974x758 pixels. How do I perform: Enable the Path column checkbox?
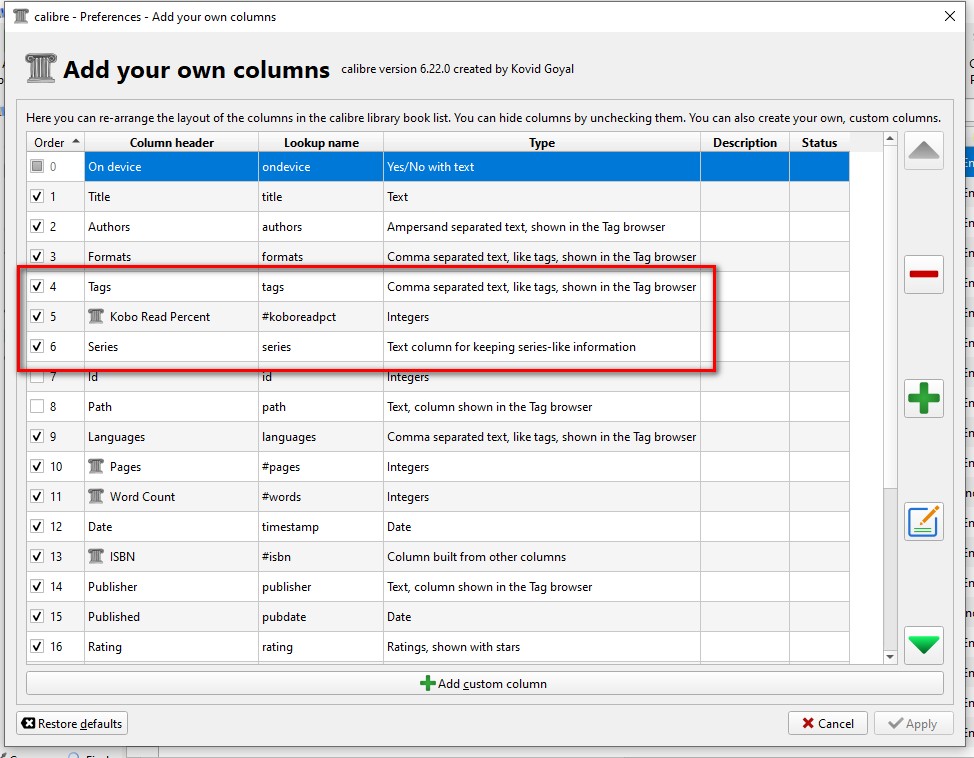[37, 406]
